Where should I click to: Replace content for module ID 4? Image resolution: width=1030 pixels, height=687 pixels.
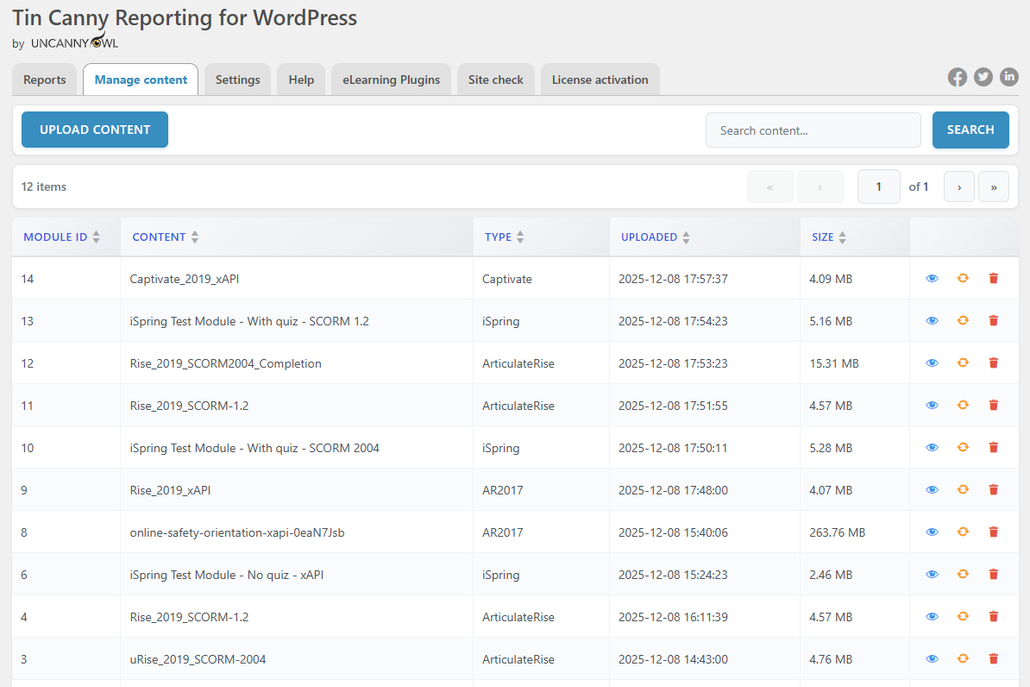(963, 617)
